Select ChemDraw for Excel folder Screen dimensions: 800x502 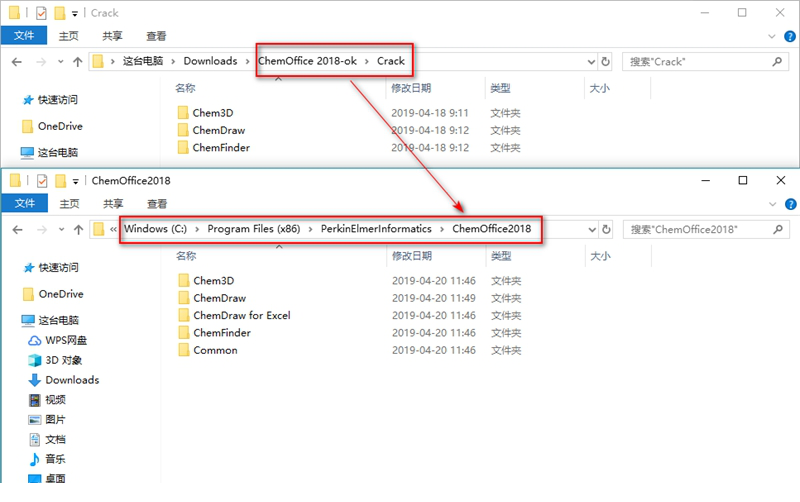(242, 315)
